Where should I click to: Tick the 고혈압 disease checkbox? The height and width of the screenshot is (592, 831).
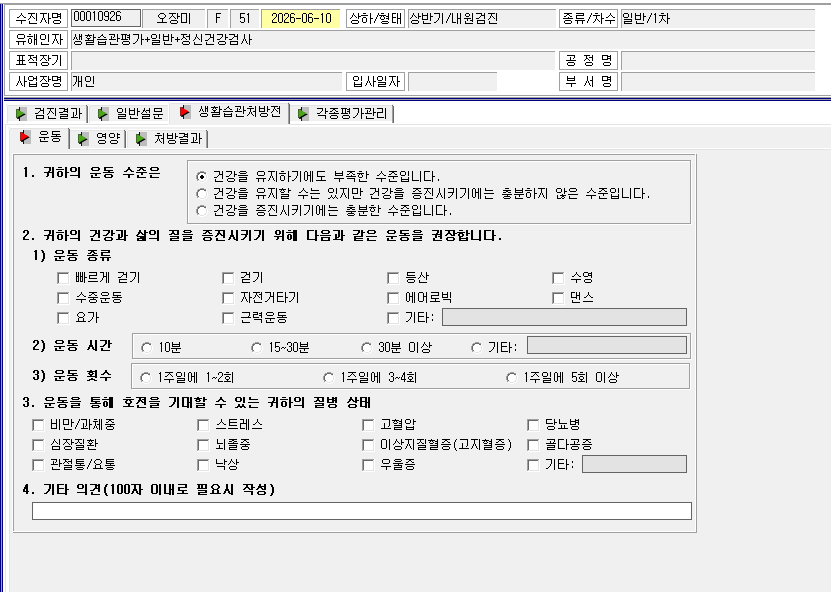tap(368, 425)
